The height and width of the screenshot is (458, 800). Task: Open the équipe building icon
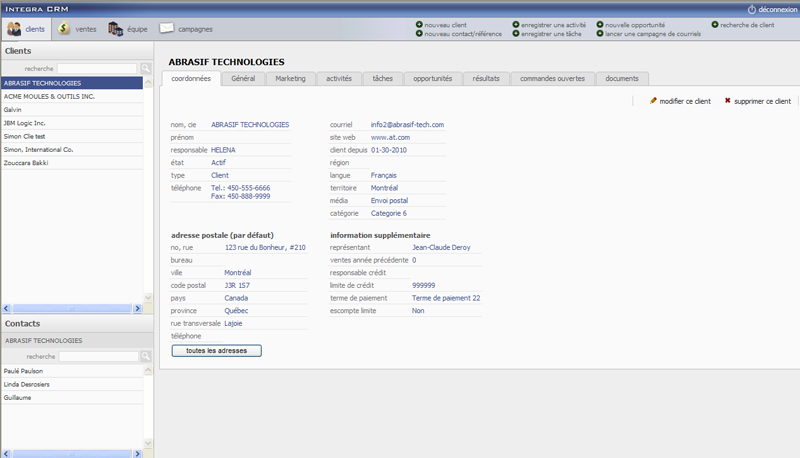click(115, 29)
